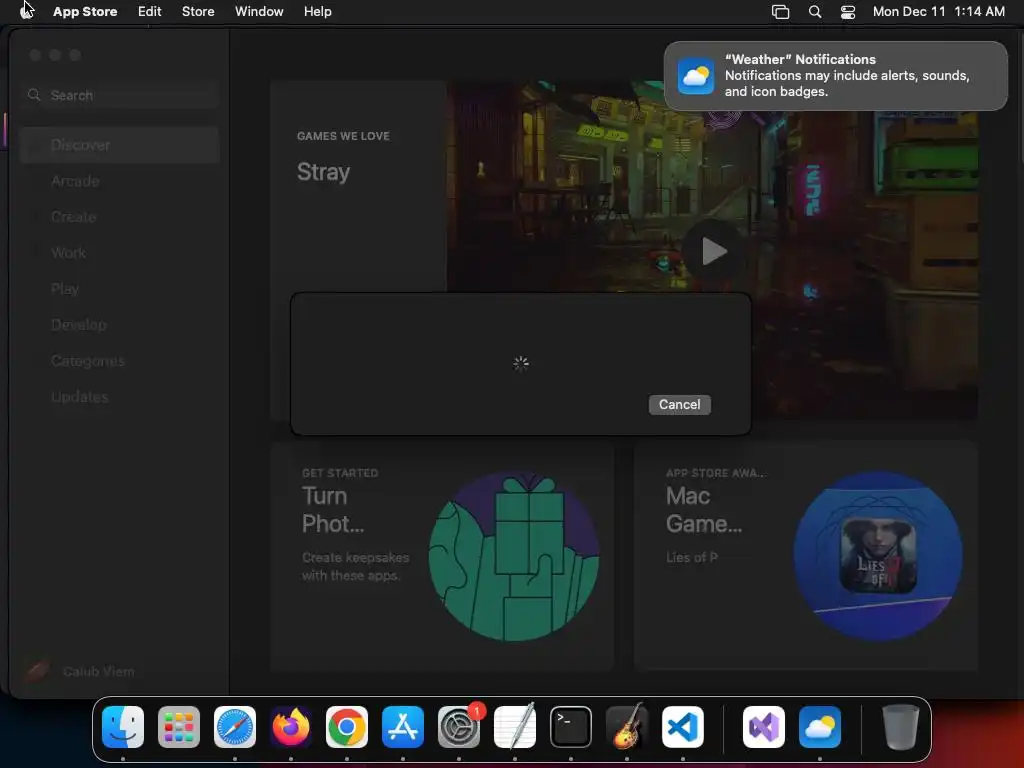Open Weather app from the dock
The height and width of the screenshot is (768, 1024).
820,727
